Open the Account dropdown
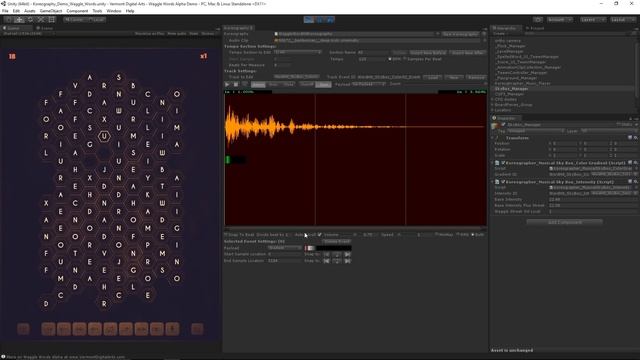This screenshot has width=640, height=360. pos(560,20)
